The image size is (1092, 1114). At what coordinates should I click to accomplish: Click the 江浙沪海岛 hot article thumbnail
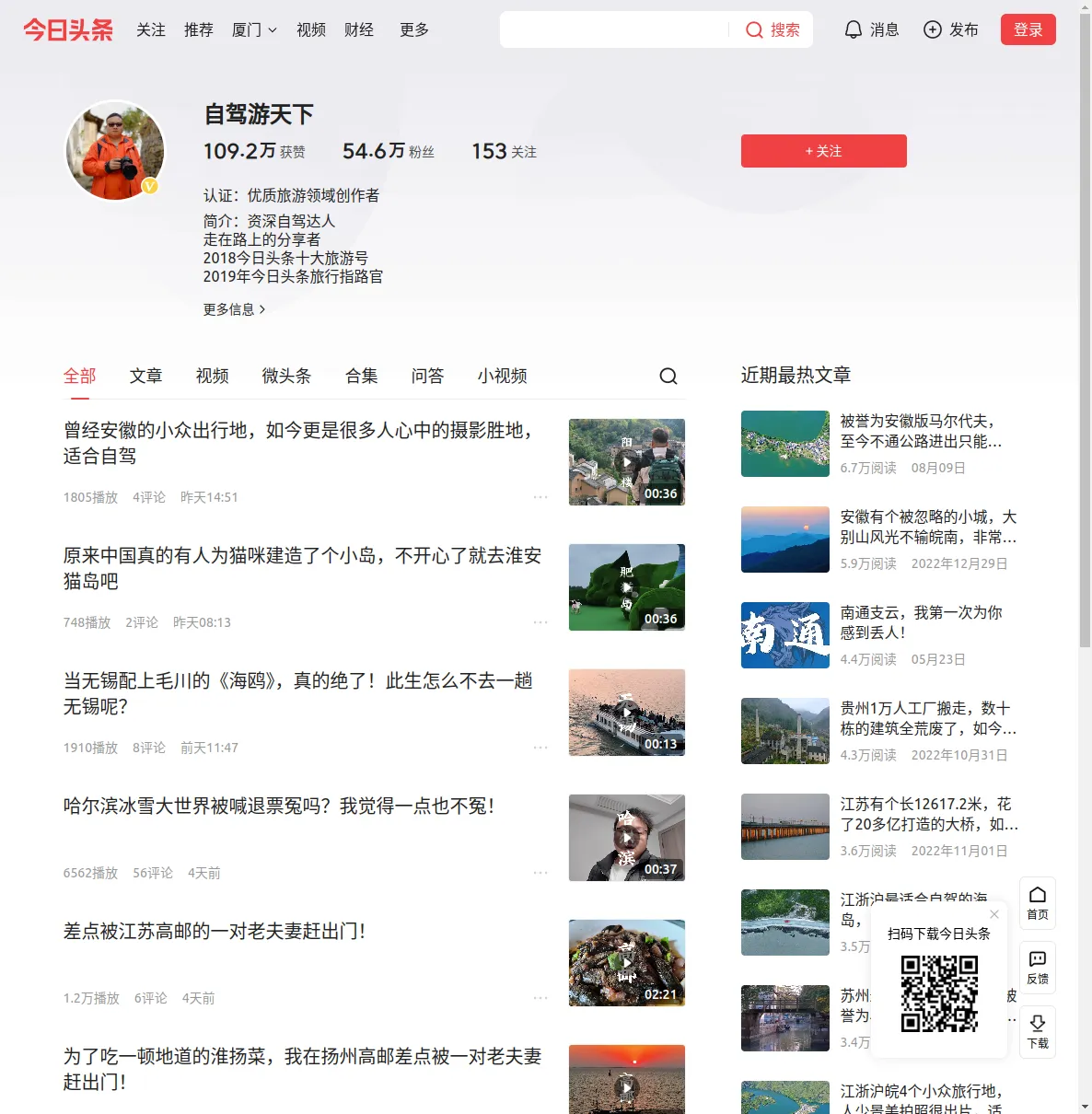point(785,923)
